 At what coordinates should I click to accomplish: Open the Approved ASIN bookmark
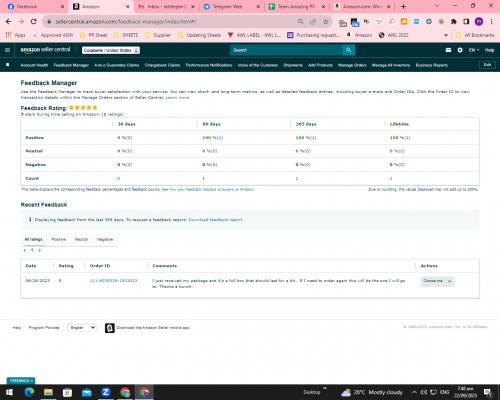[x=53, y=35]
